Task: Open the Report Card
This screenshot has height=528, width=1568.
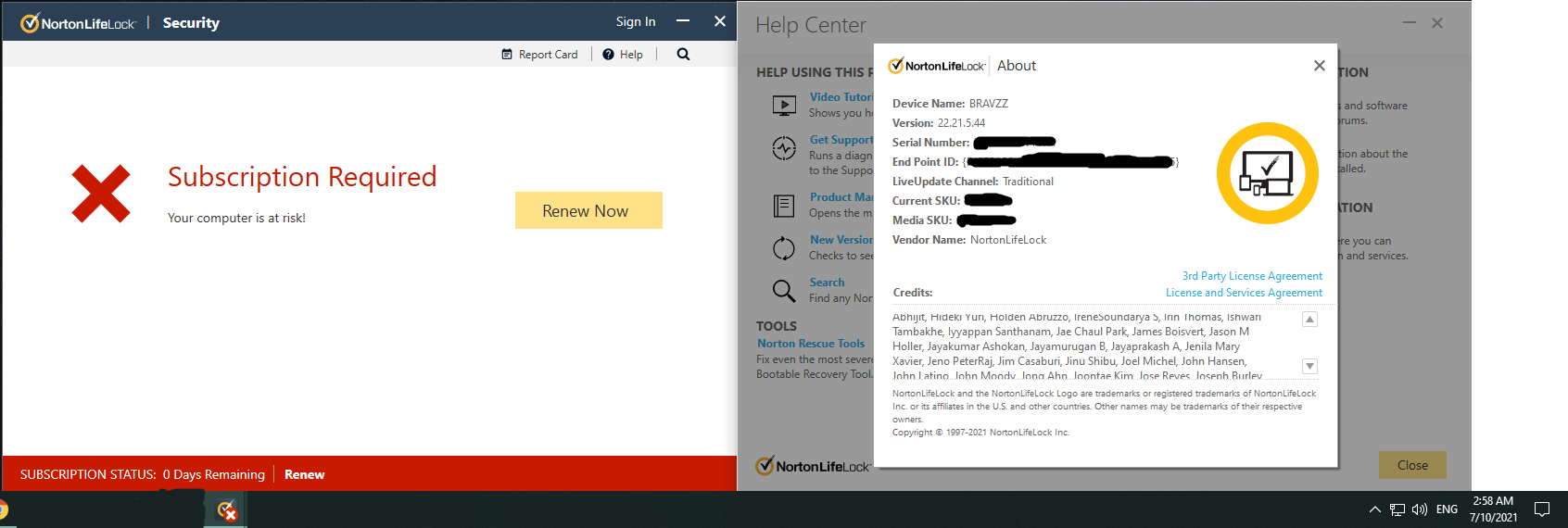Action: click(x=539, y=55)
